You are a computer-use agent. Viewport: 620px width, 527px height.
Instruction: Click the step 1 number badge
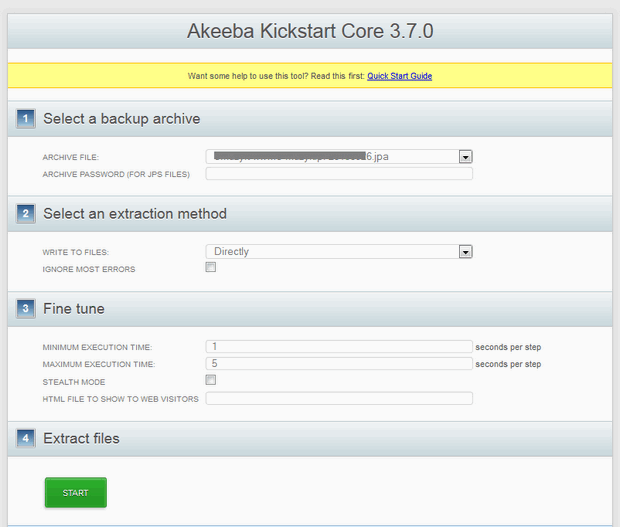(26, 119)
